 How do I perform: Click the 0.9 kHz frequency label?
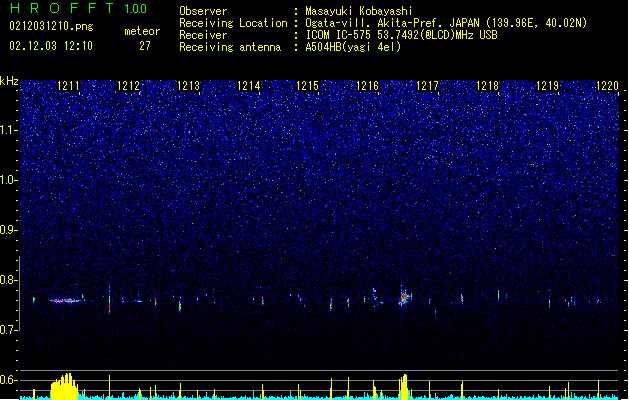click(x=9, y=230)
